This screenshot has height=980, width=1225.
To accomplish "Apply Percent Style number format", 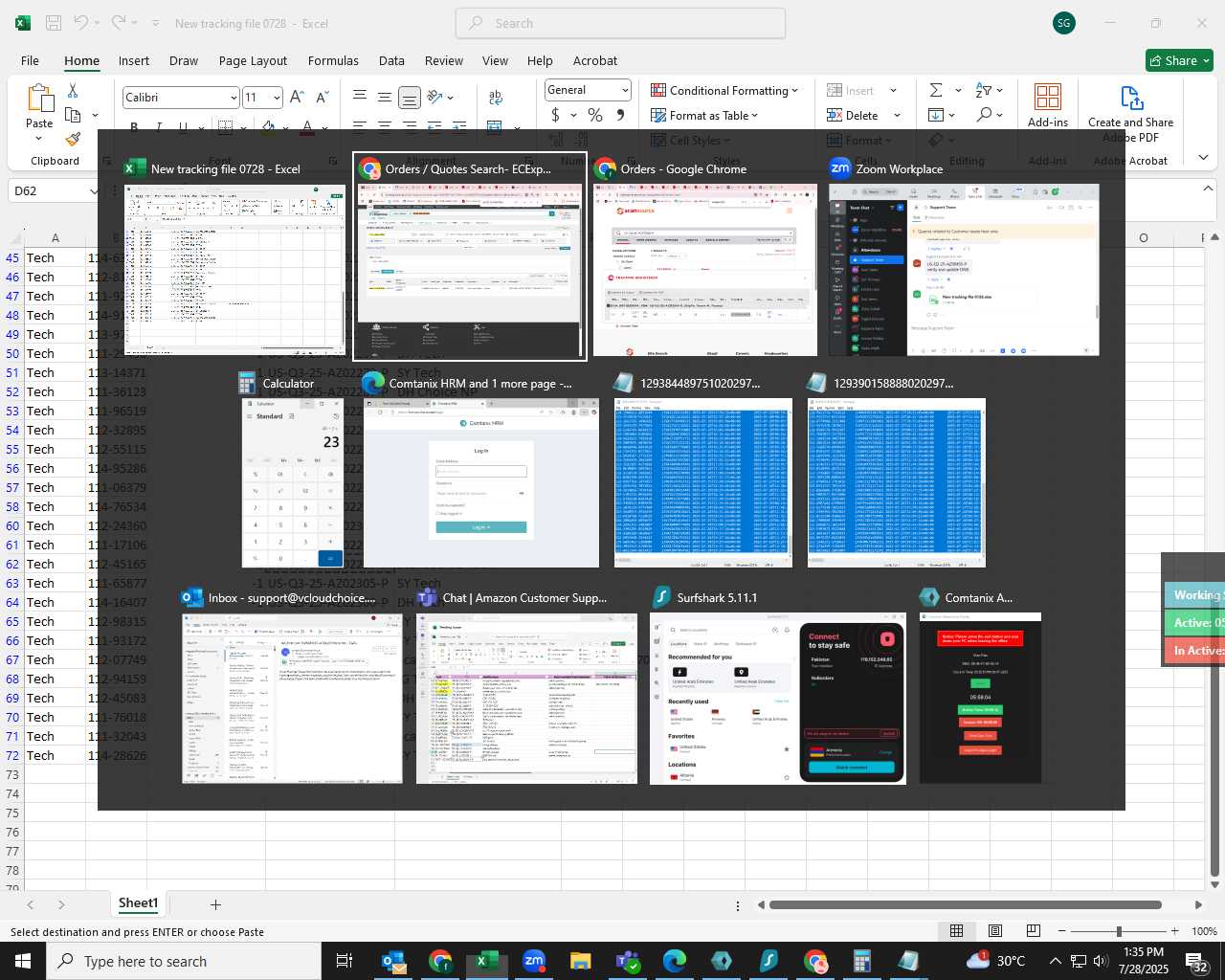I will click(x=595, y=115).
